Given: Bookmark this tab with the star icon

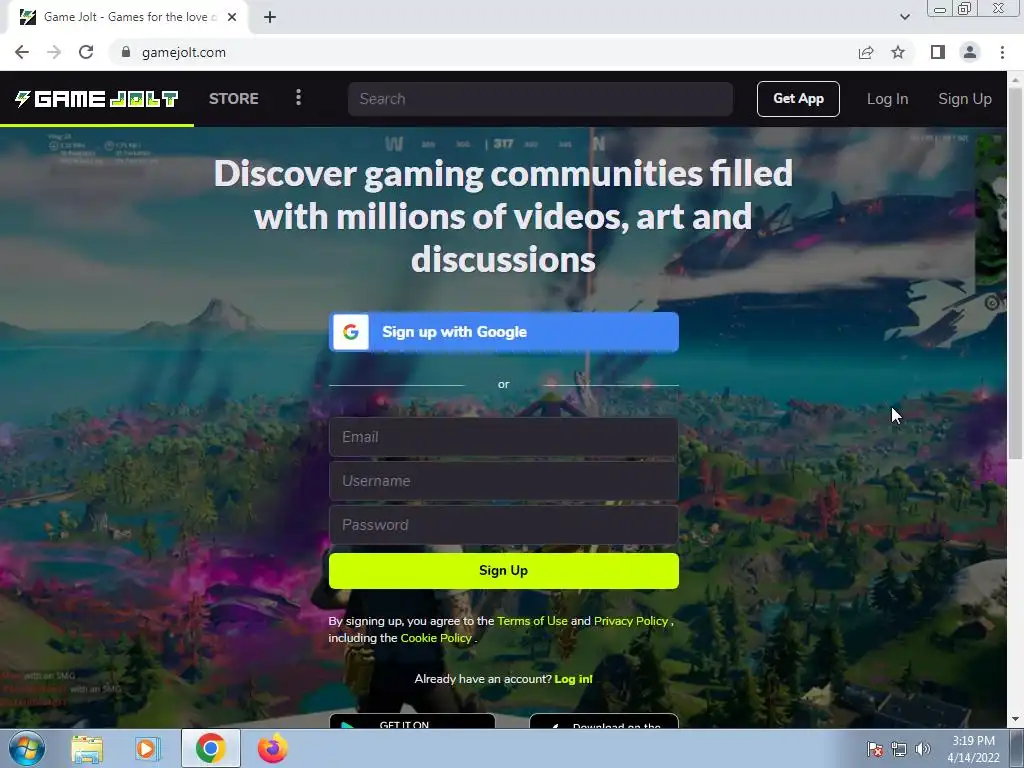Looking at the screenshot, I should click(x=898, y=52).
